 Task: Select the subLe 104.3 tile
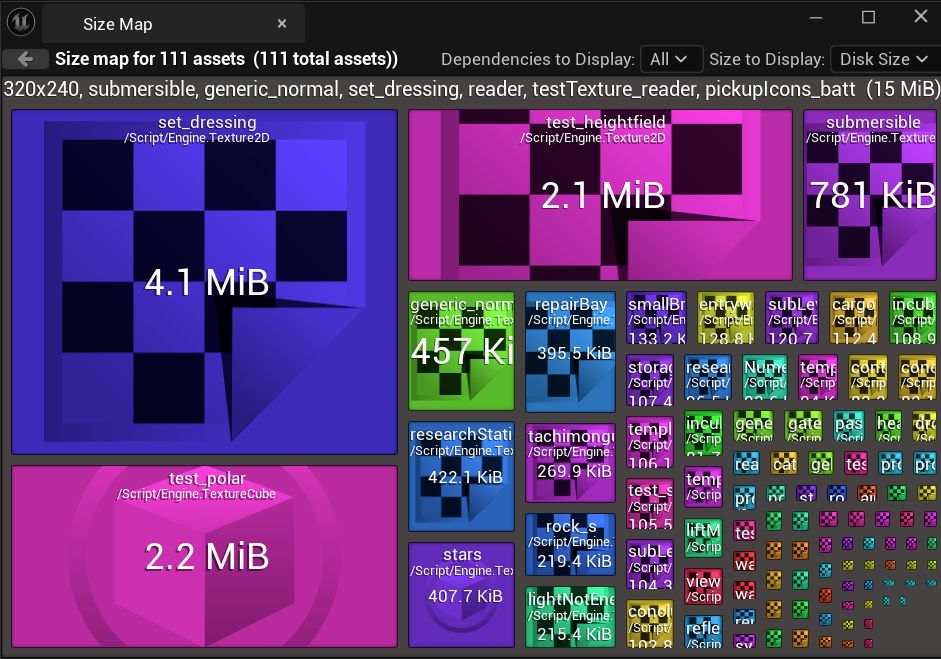pyautogui.click(x=650, y=565)
